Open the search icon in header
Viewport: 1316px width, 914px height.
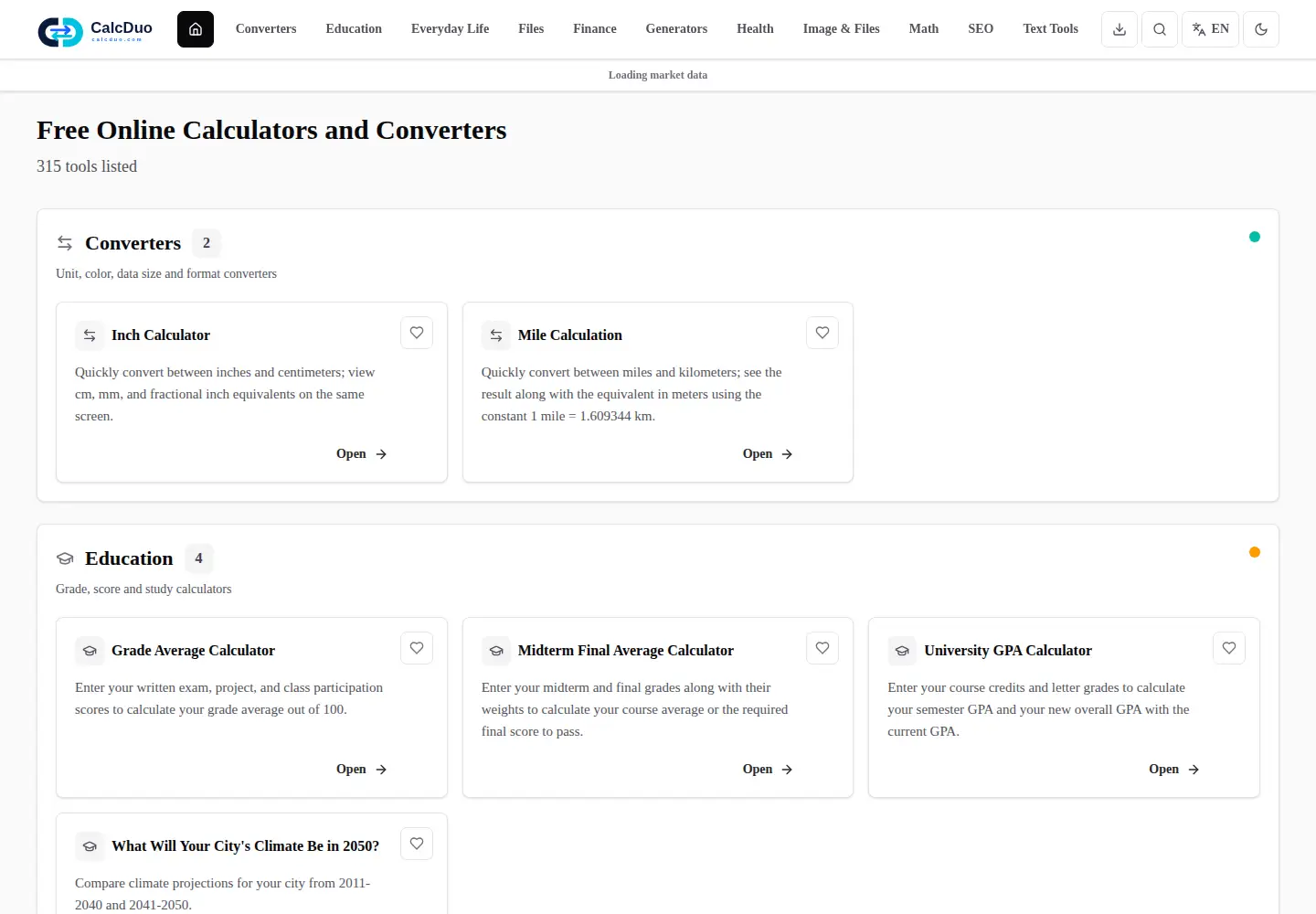1160,29
